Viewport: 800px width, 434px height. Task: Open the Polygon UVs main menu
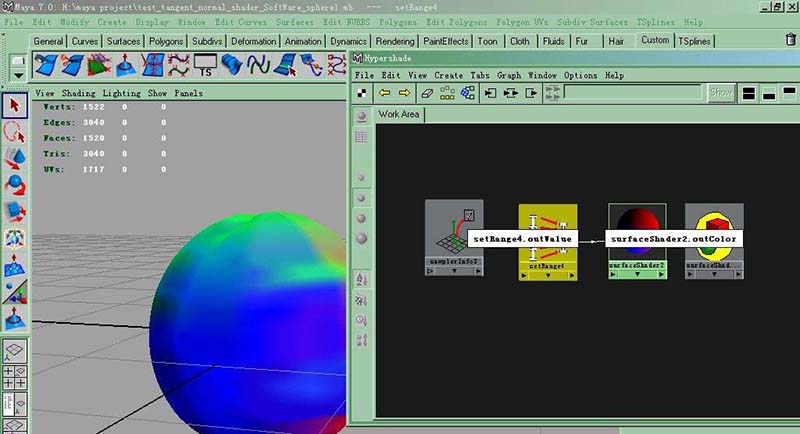coord(522,22)
